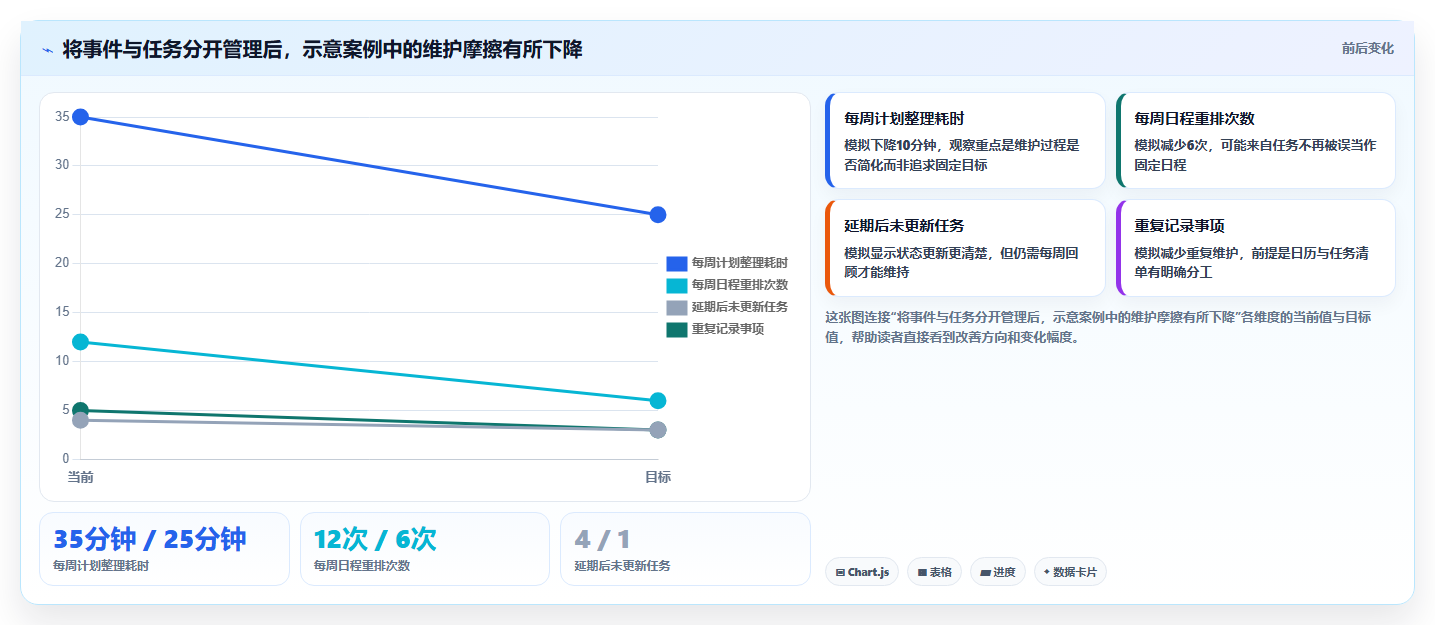This screenshot has height=625, width=1435.
Task: Click legend label 重复记录事项
Action: point(728,329)
